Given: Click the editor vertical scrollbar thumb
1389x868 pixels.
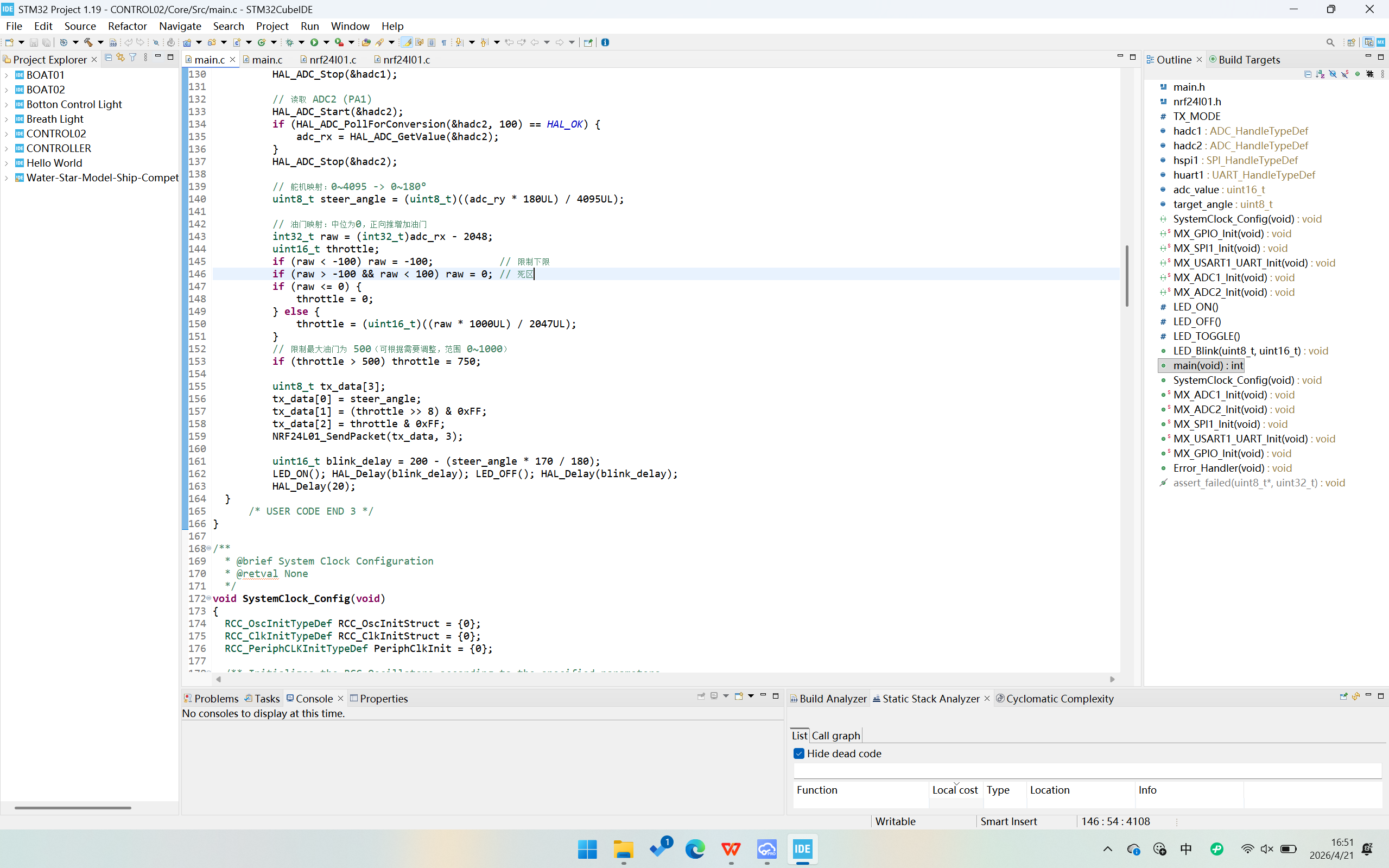Looking at the screenshot, I should coord(1127,276).
